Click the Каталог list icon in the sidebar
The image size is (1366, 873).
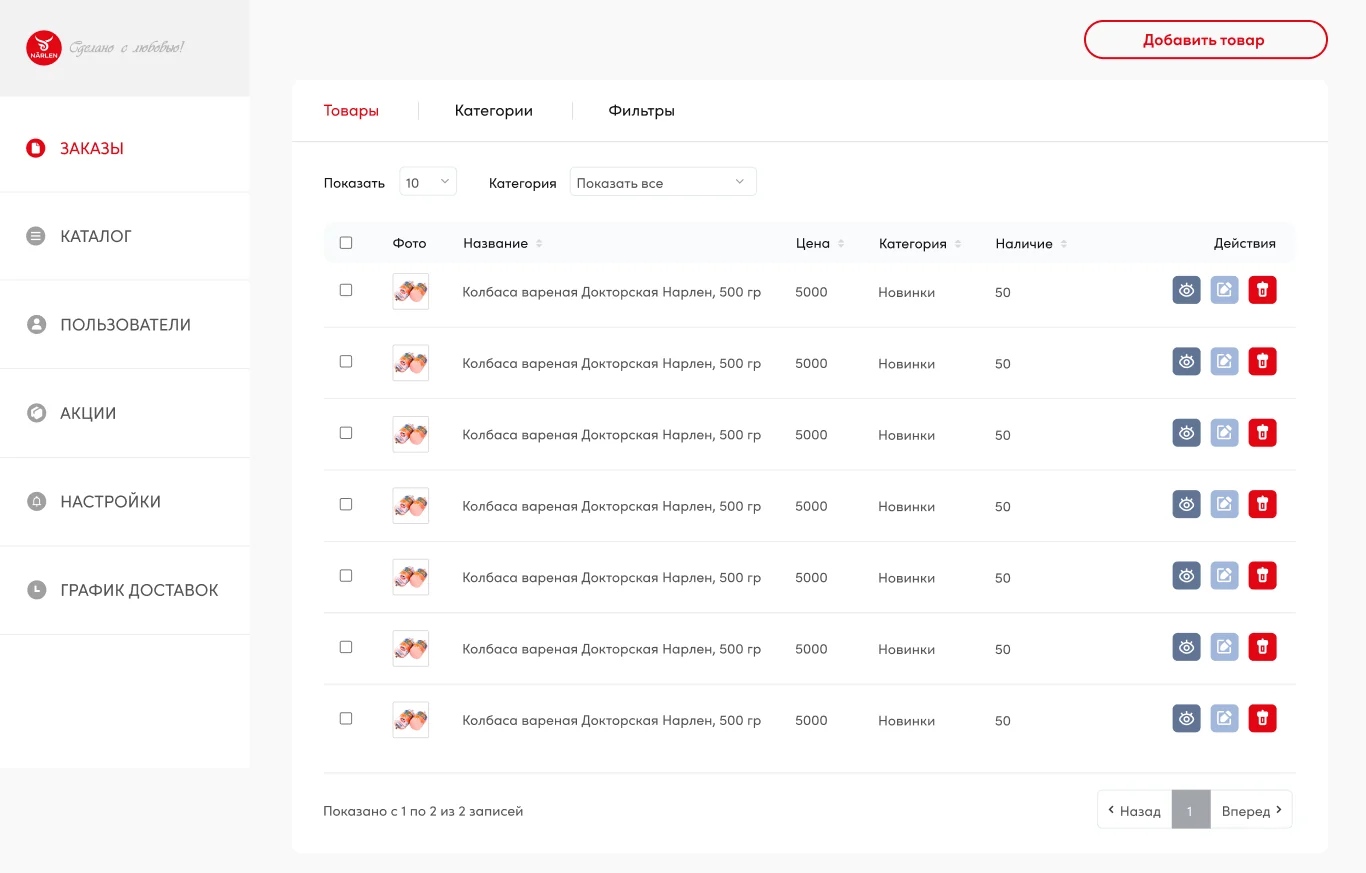[36, 236]
